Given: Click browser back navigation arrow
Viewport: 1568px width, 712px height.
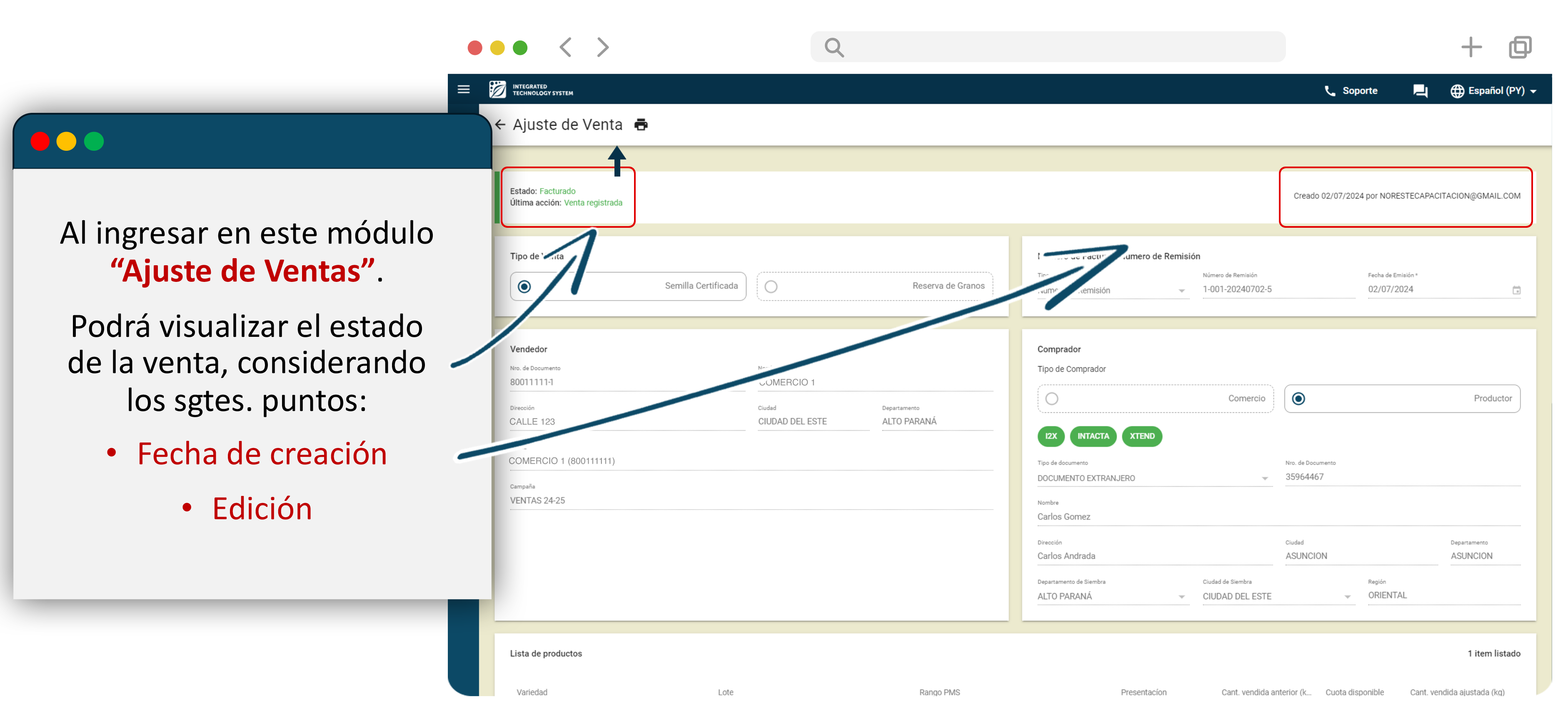Looking at the screenshot, I should pos(565,47).
